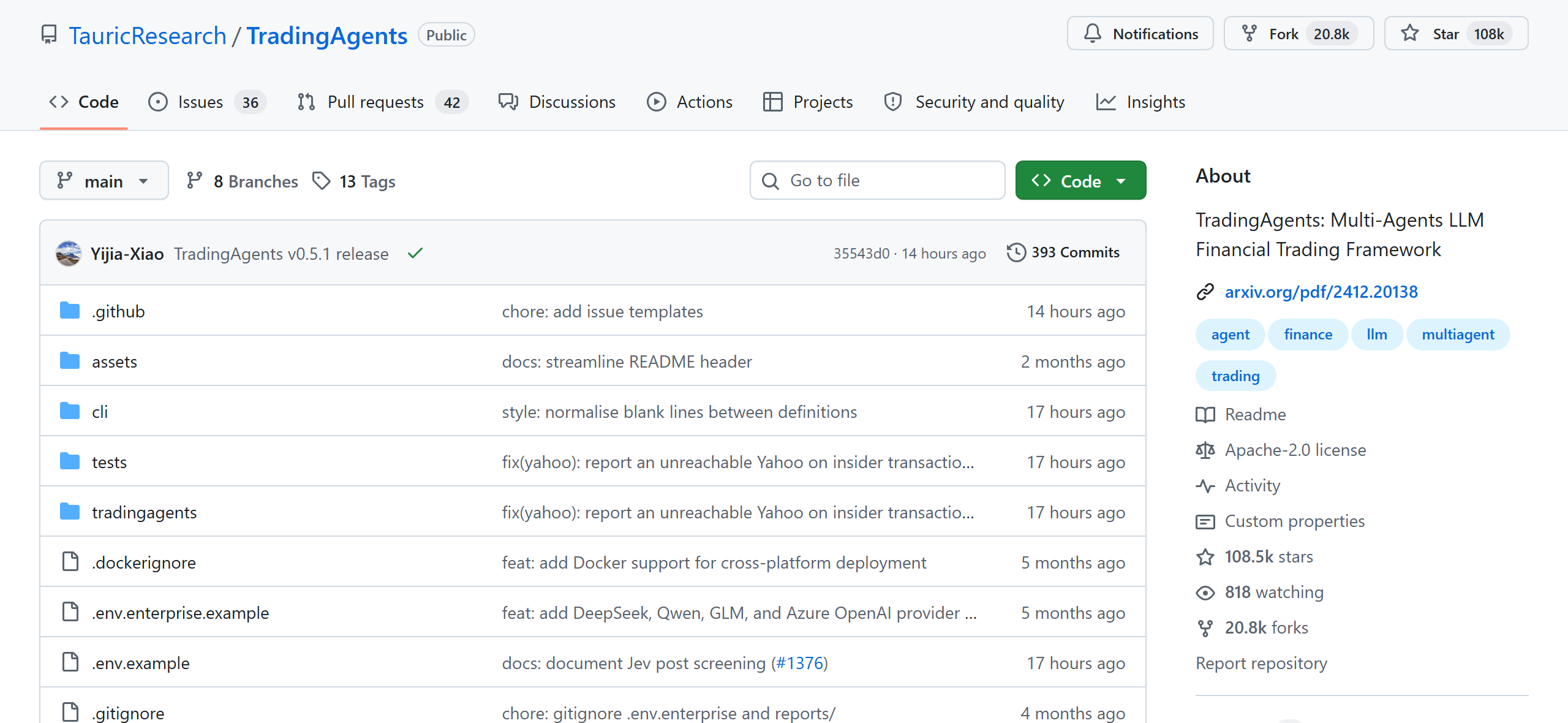Click the Notifications button
This screenshot has width=1568, height=723.
pyautogui.click(x=1140, y=33)
